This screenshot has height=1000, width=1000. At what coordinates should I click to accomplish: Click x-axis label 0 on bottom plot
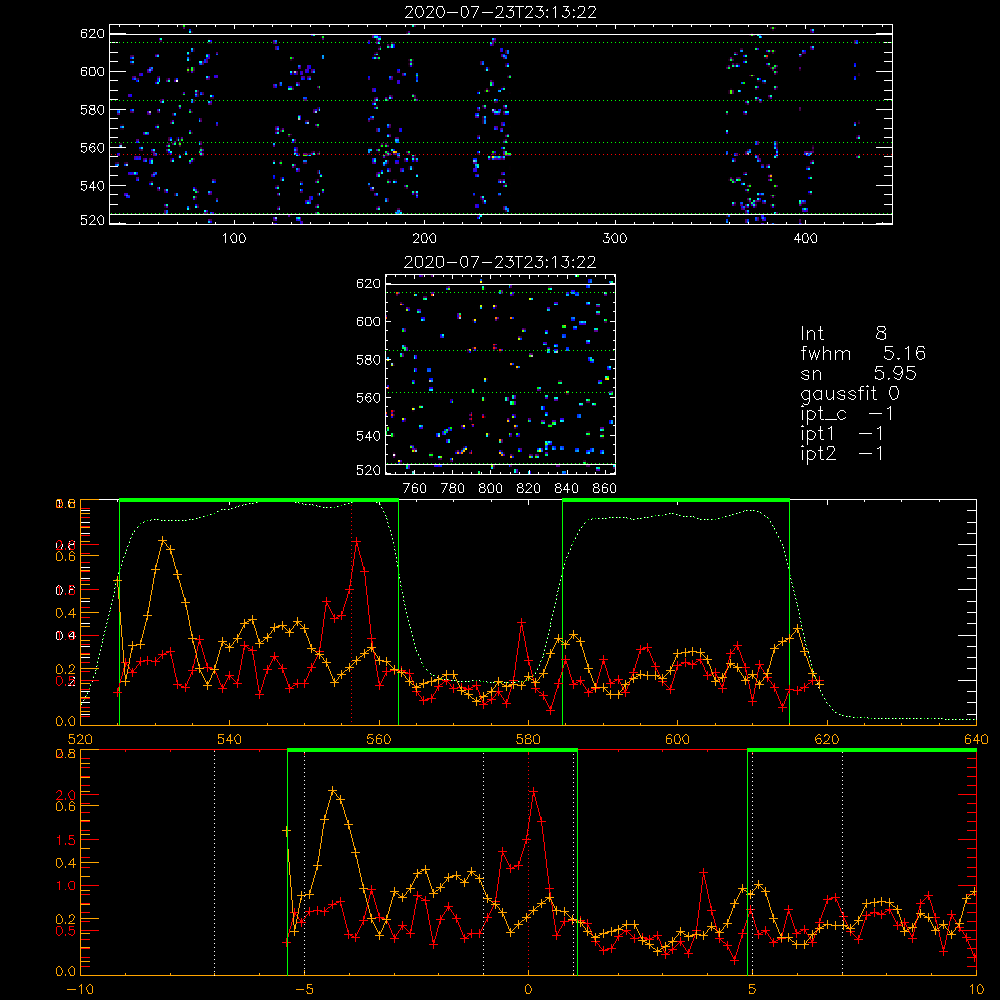[528, 990]
